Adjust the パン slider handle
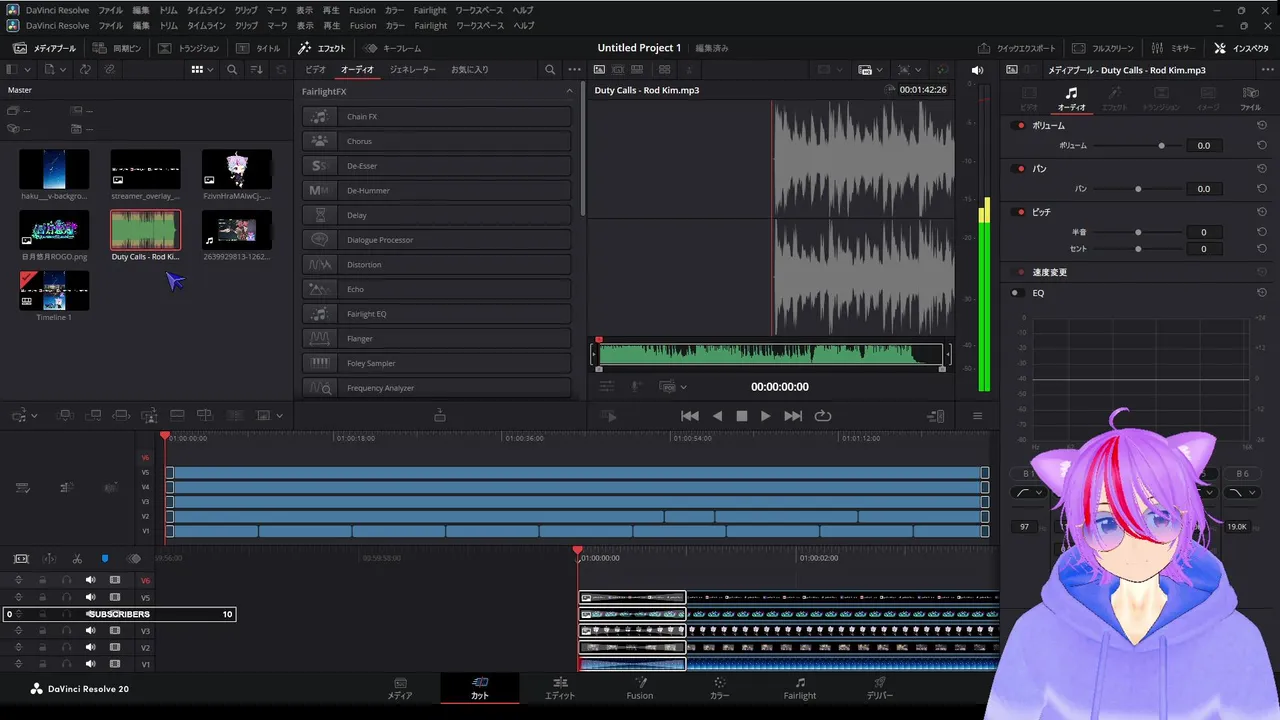Image resolution: width=1280 pixels, height=720 pixels. coord(1138,189)
